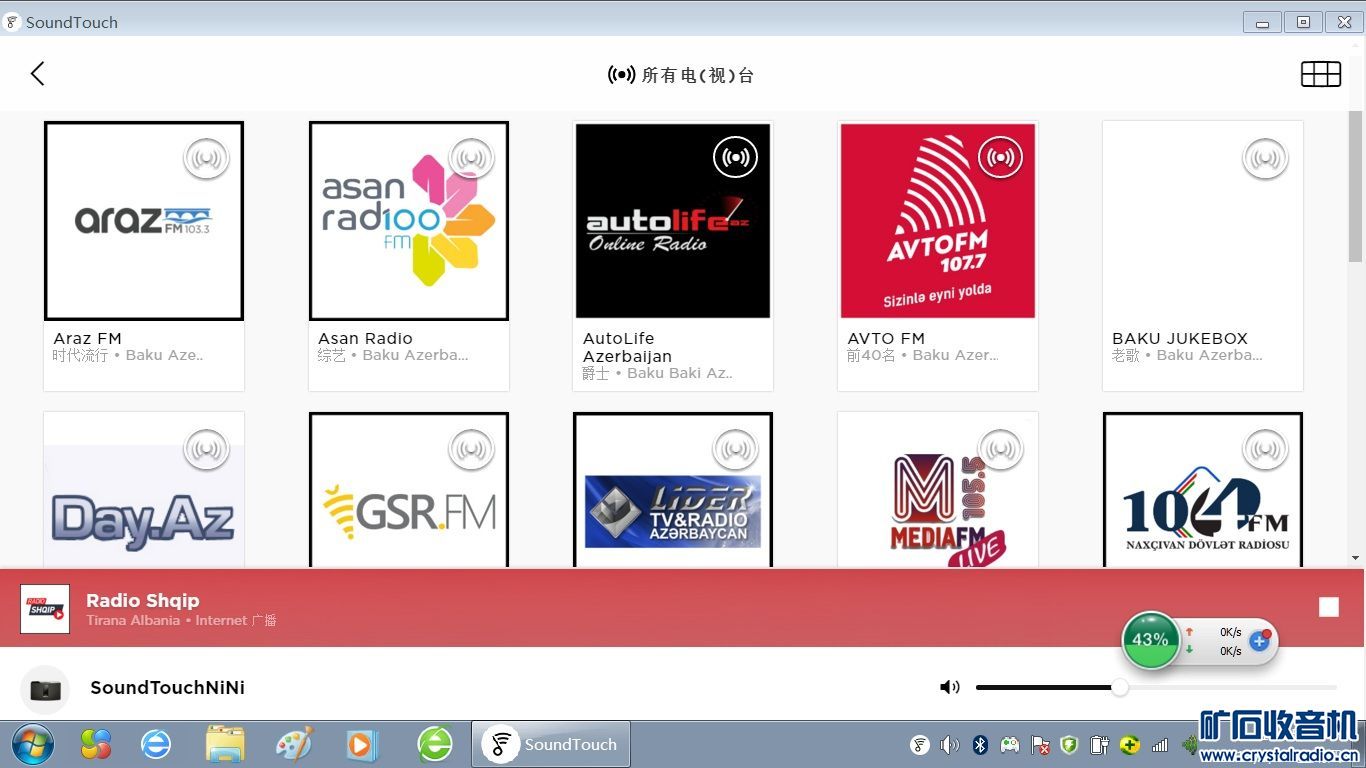The width and height of the screenshot is (1366, 768).
Task: Click the scrollbar down arrow
Action: click(1355, 558)
